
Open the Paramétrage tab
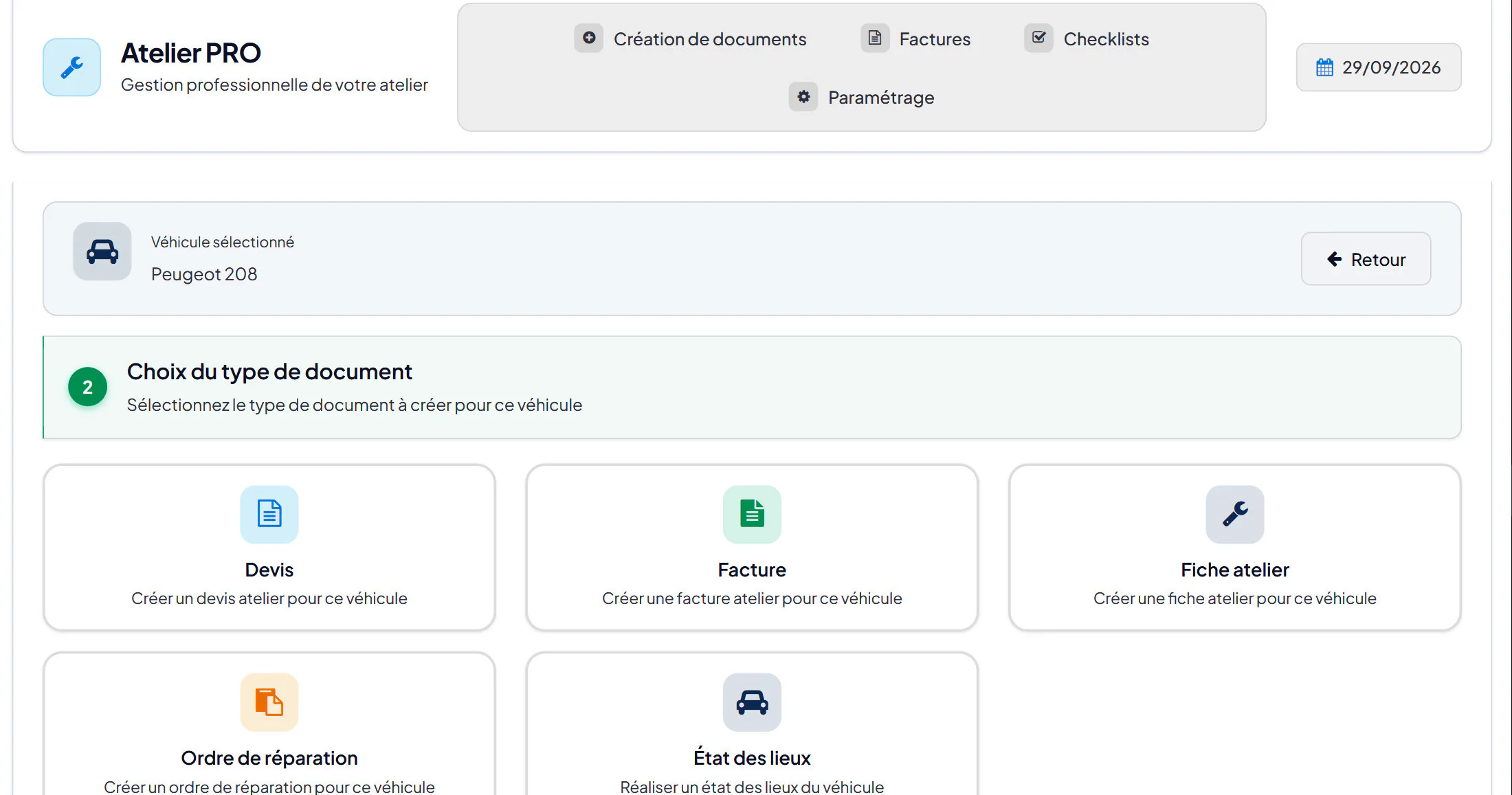pos(862,97)
